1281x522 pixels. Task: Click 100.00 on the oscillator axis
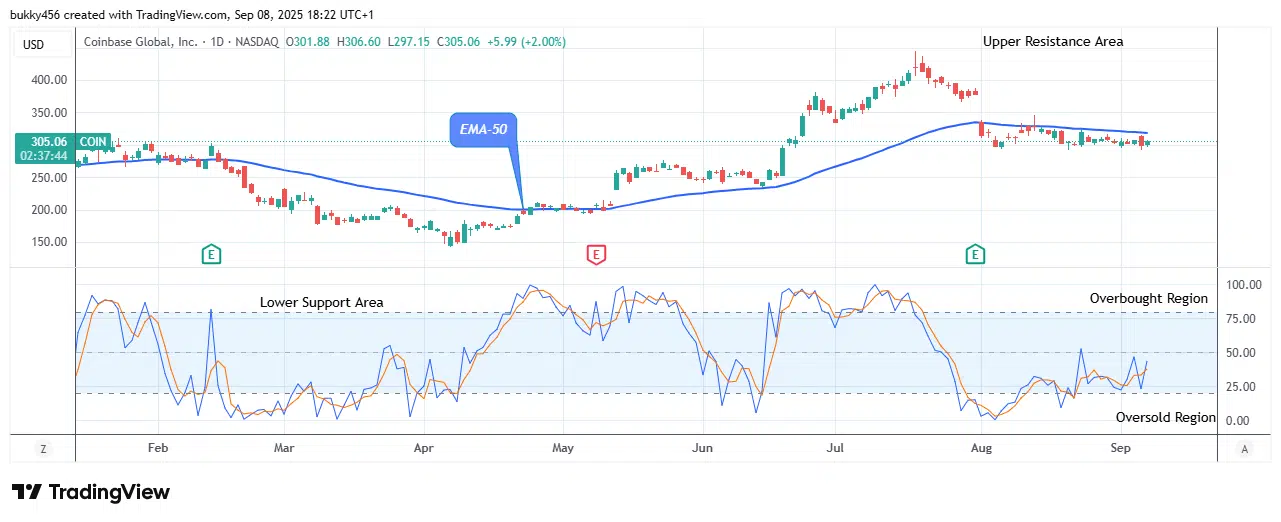(x=1245, y=285)
